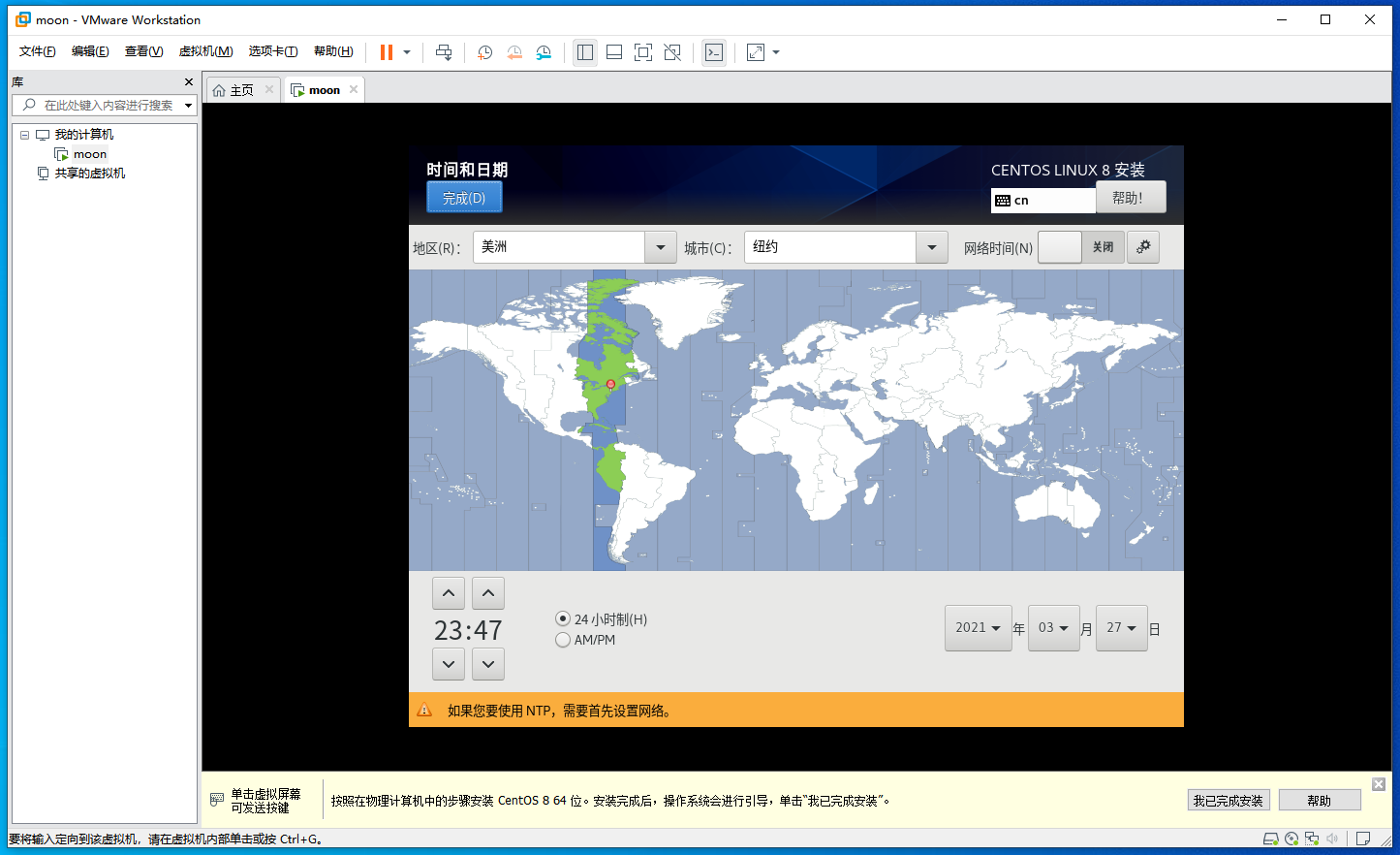Screen dimensions: 1400x855
Task: Click the red location marker on the map
Action: (x=610, y=384)
